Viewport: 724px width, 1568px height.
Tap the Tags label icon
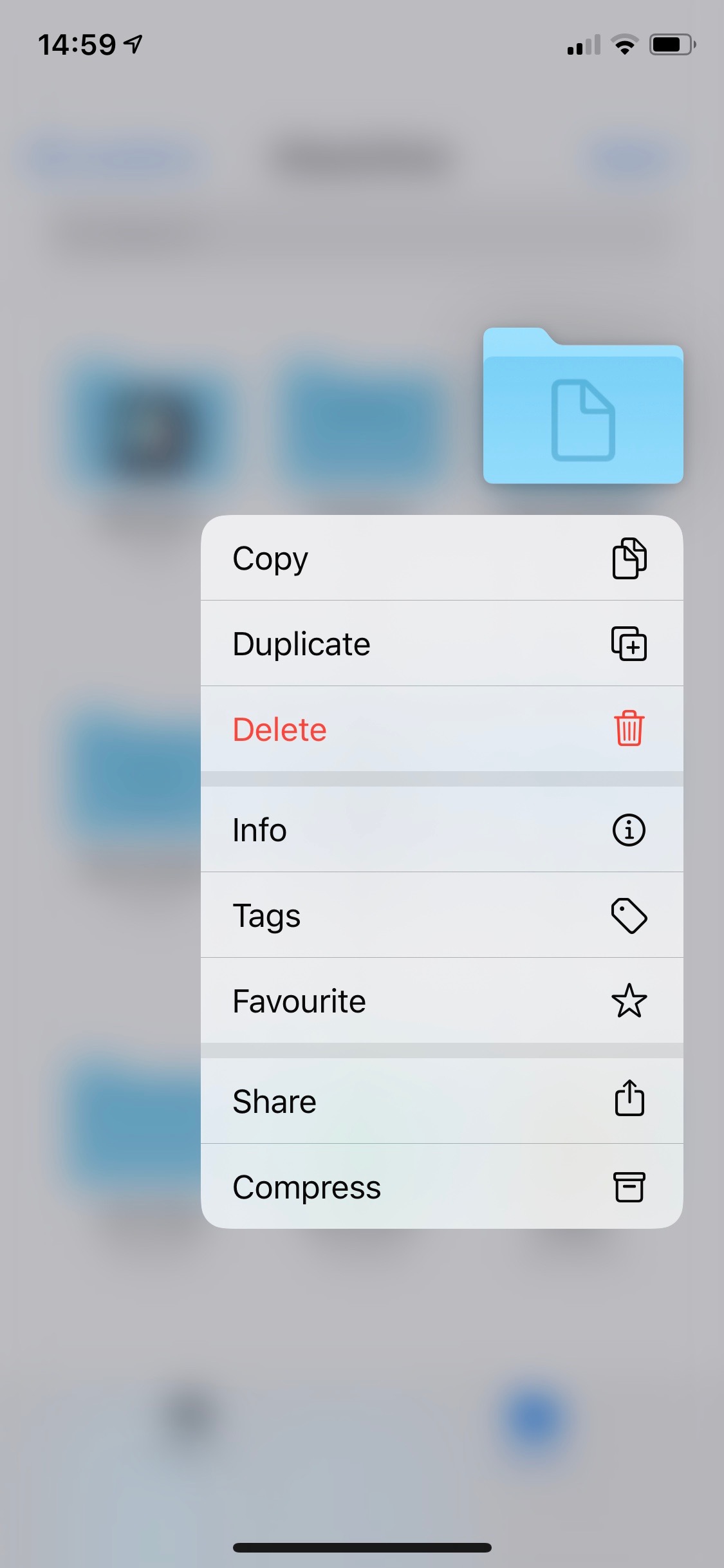point(629,915)
